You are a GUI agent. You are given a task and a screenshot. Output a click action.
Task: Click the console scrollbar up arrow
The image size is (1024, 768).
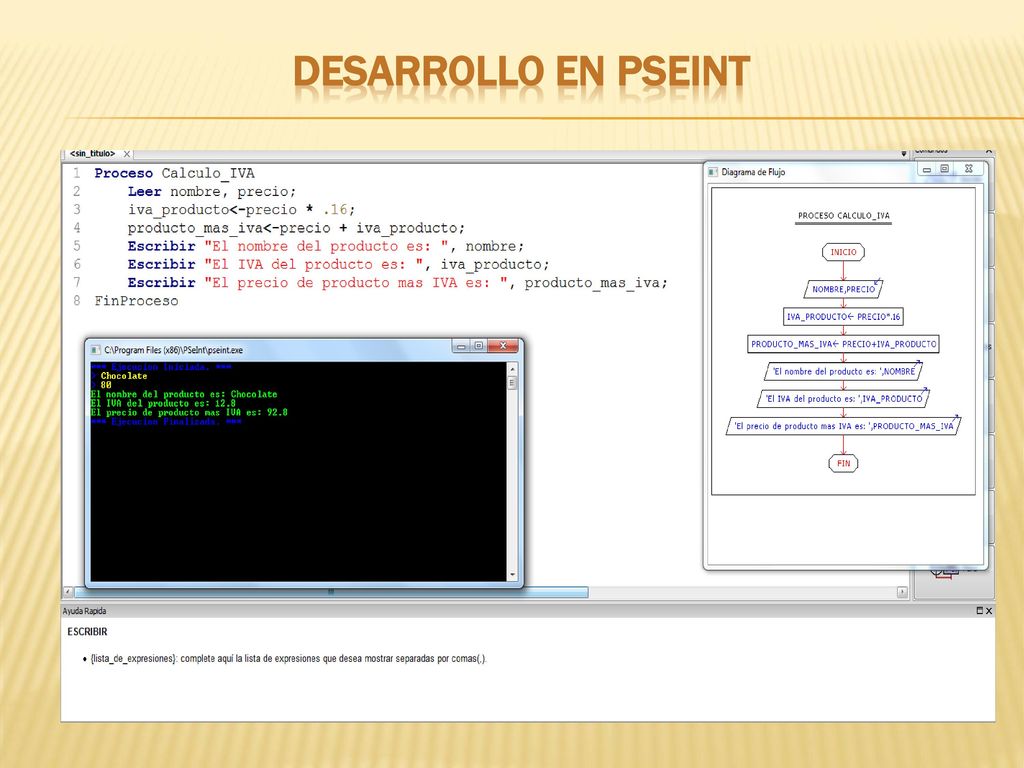click(512, 370)
